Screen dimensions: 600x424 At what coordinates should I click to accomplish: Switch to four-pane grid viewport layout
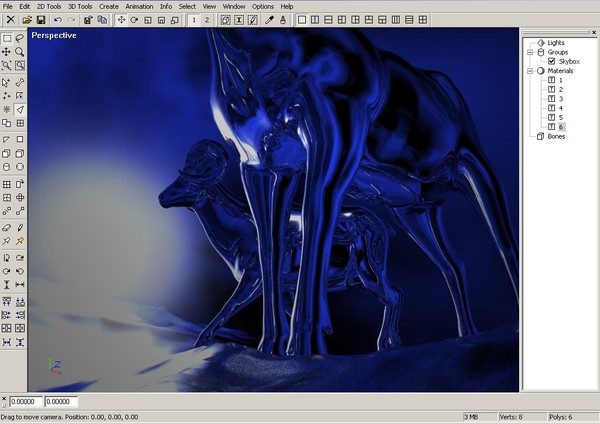point(423,20)
